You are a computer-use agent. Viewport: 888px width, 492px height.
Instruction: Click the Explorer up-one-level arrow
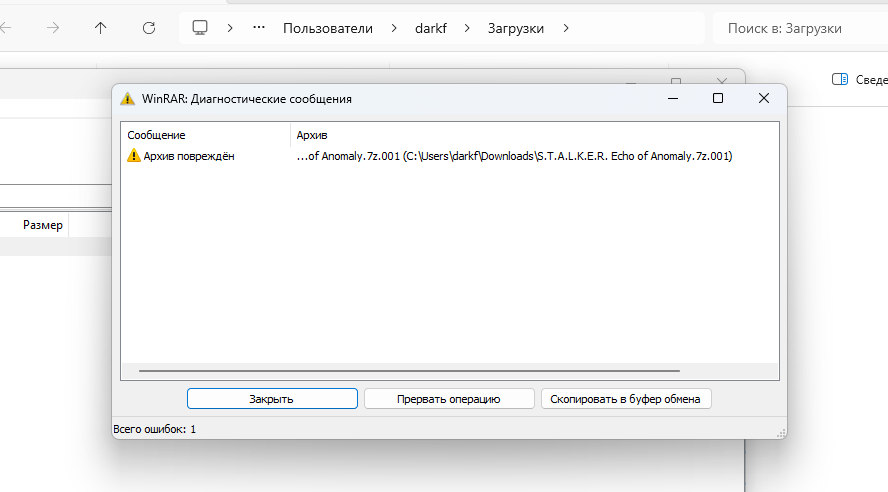pyautogui.click(x=100, y=28)
